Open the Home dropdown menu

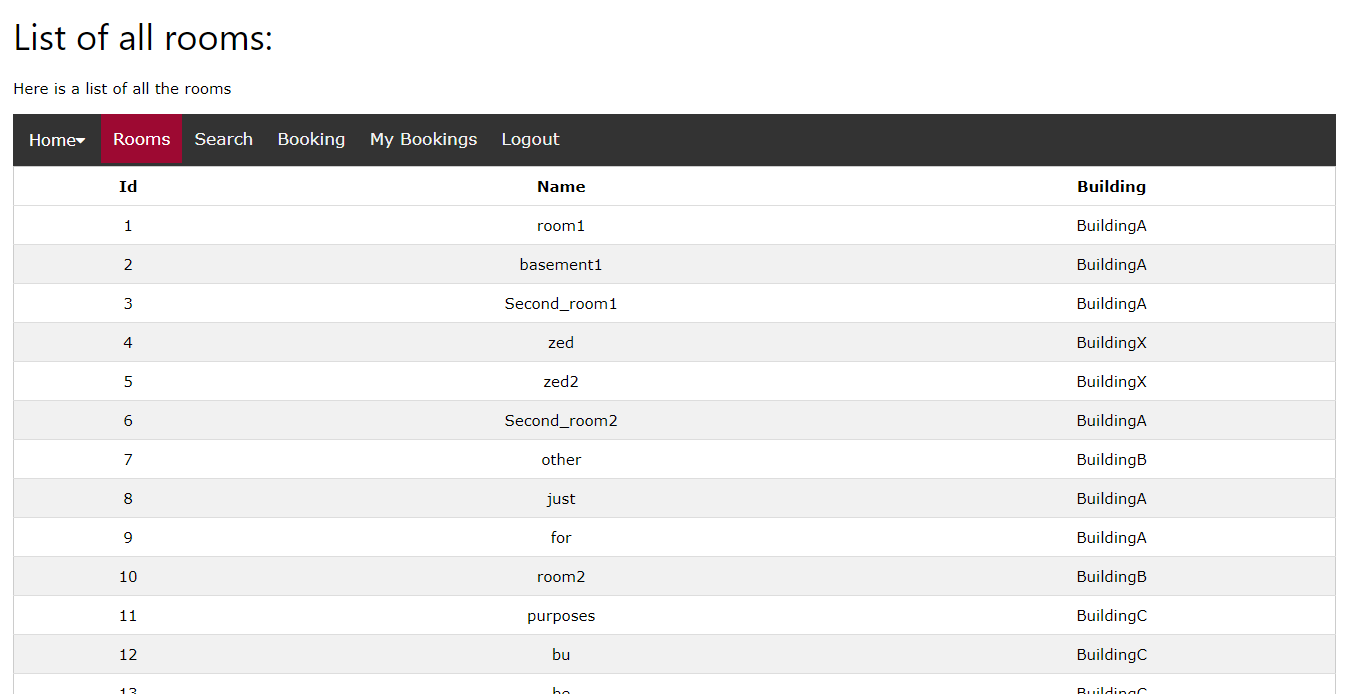[x=57, y=140]
